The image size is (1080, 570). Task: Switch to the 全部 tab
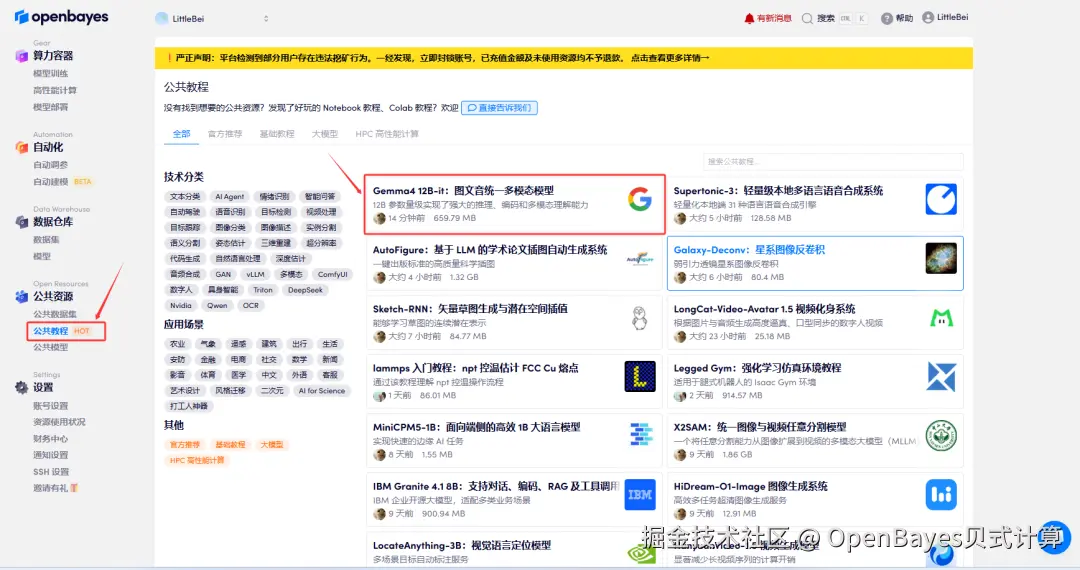(x=181, y=134)
